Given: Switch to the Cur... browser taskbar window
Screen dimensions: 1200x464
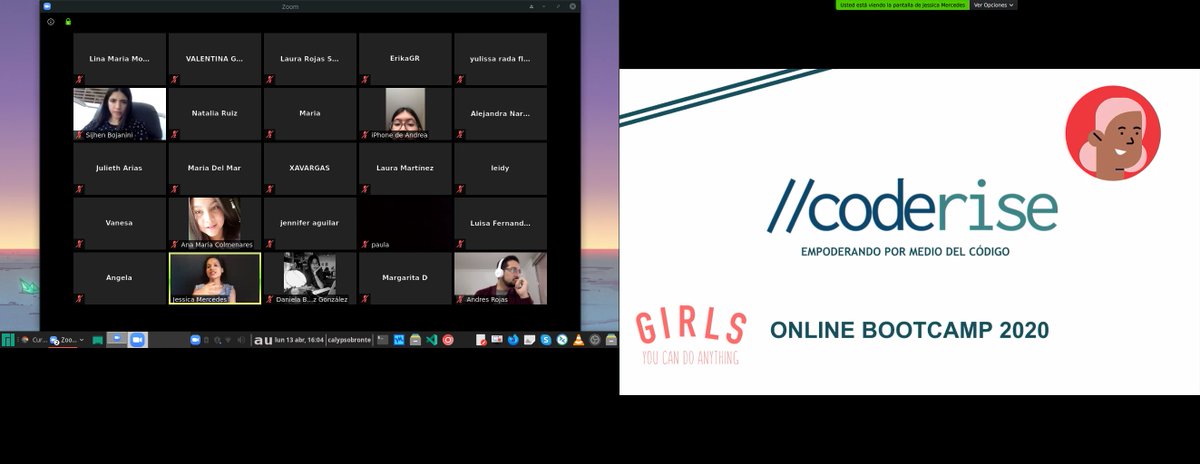Looking at the screenshot, I should 32,340.
